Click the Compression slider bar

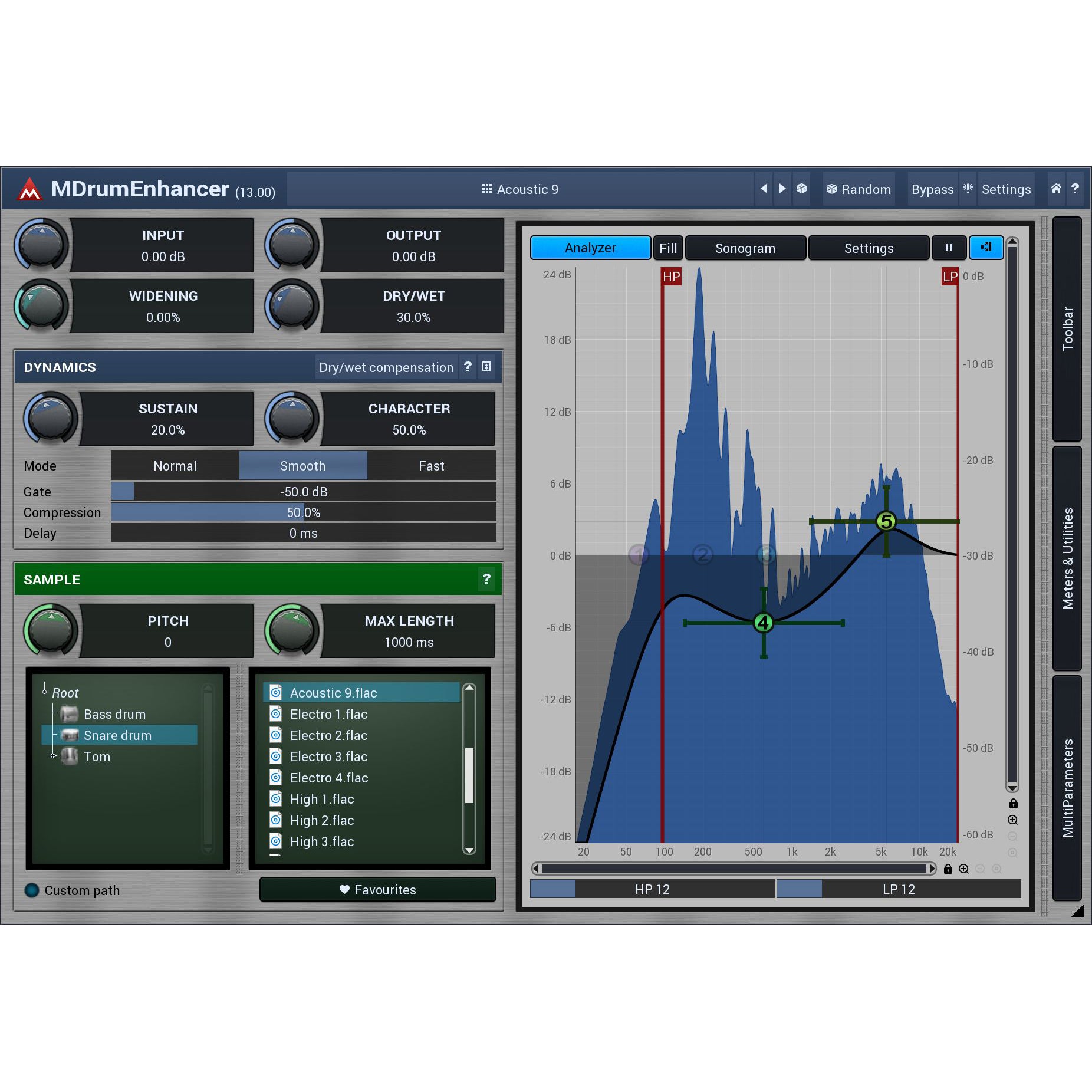(303, 512)
